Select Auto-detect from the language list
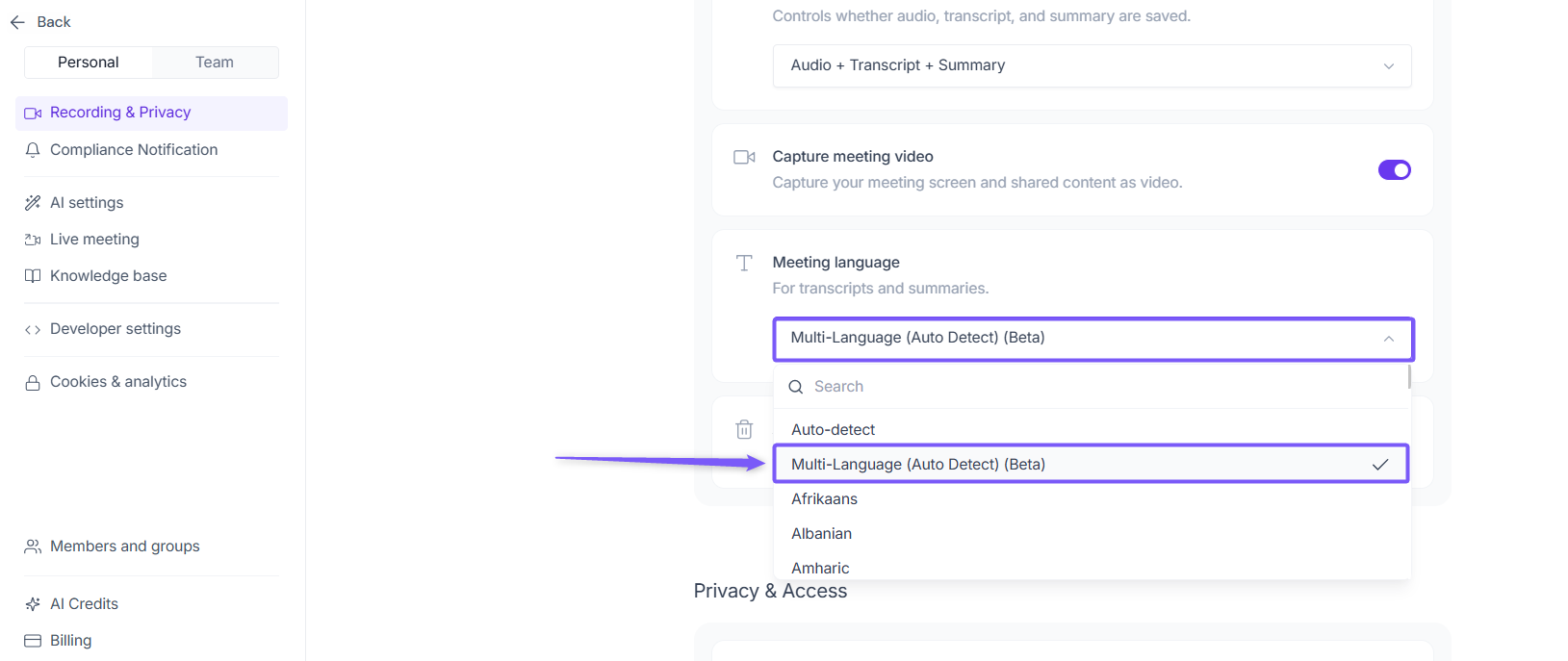1568x661 pixels. point(834,430)
